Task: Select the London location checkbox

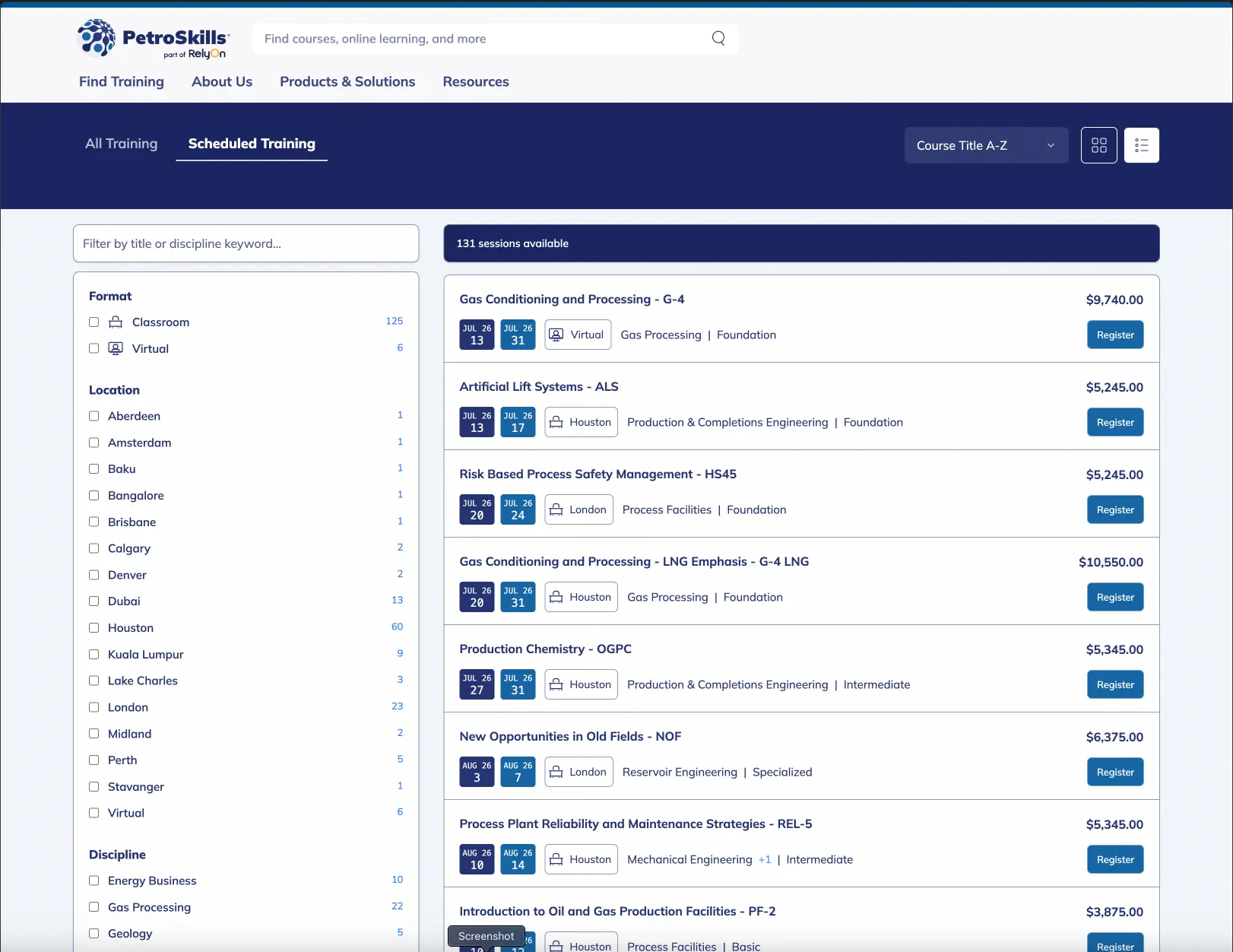Action: pos(94,707)
